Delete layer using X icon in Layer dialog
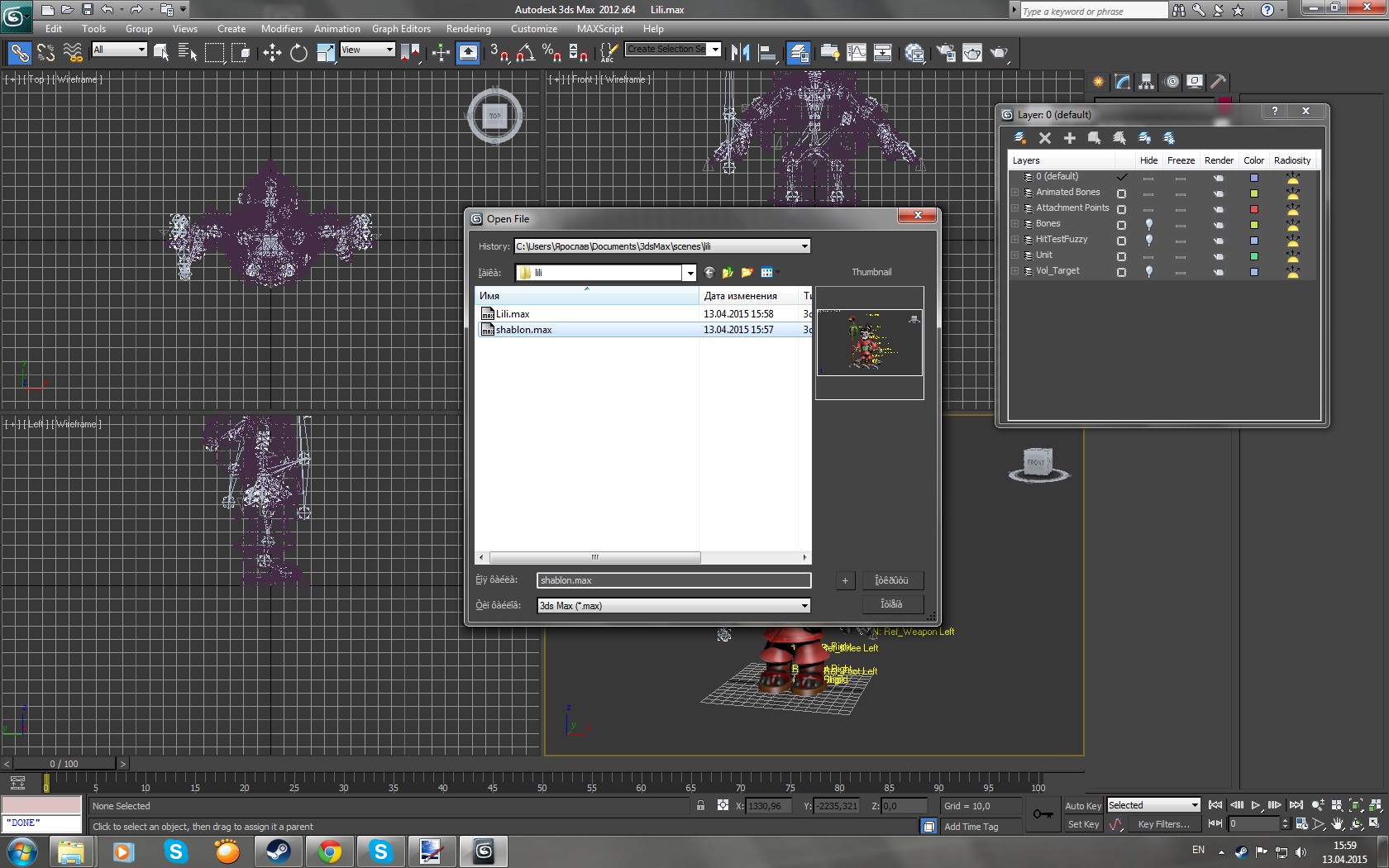Viewport: 1389px width, 868px height. coord(1045,138)
